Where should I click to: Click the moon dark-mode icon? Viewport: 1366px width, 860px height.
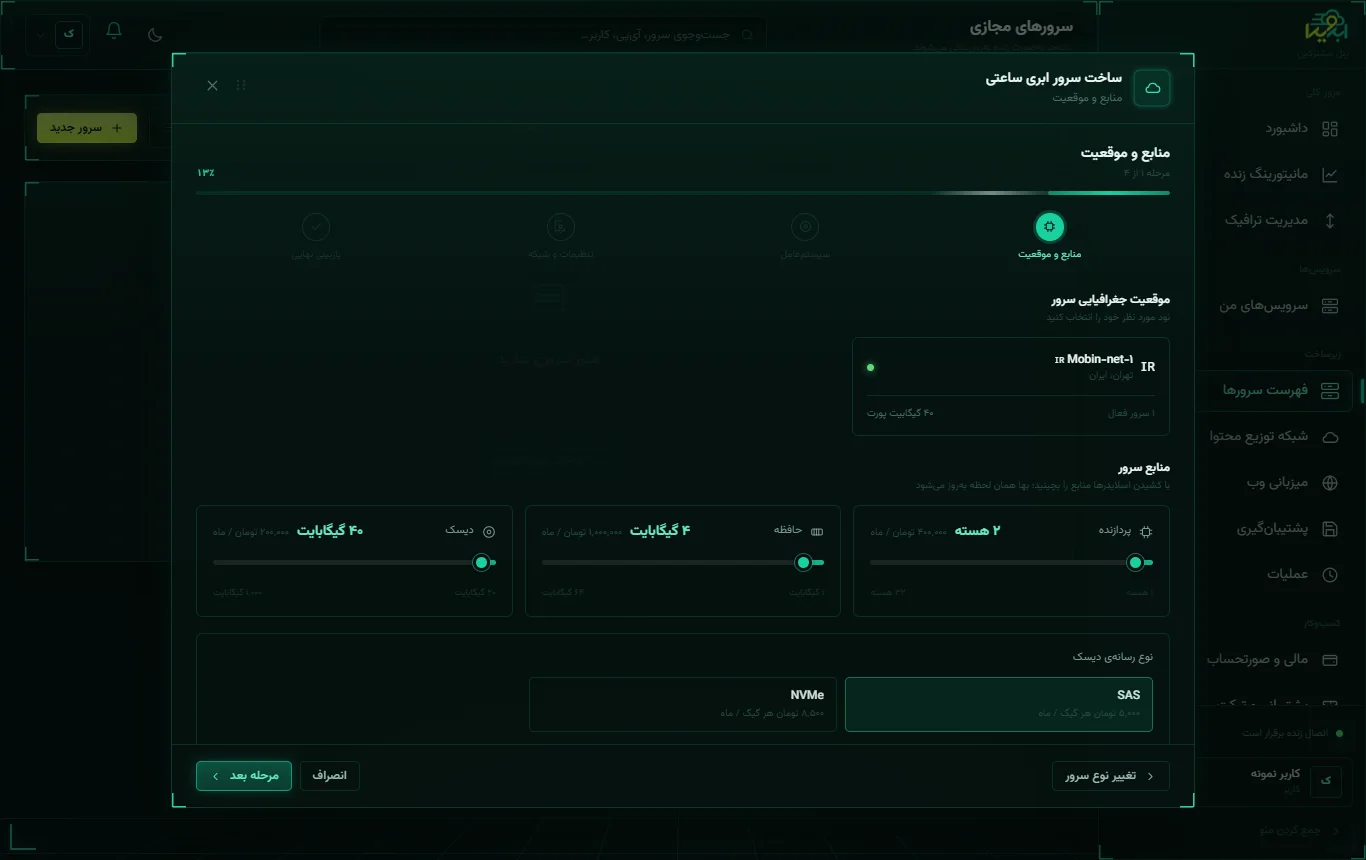tap(155, 34)
